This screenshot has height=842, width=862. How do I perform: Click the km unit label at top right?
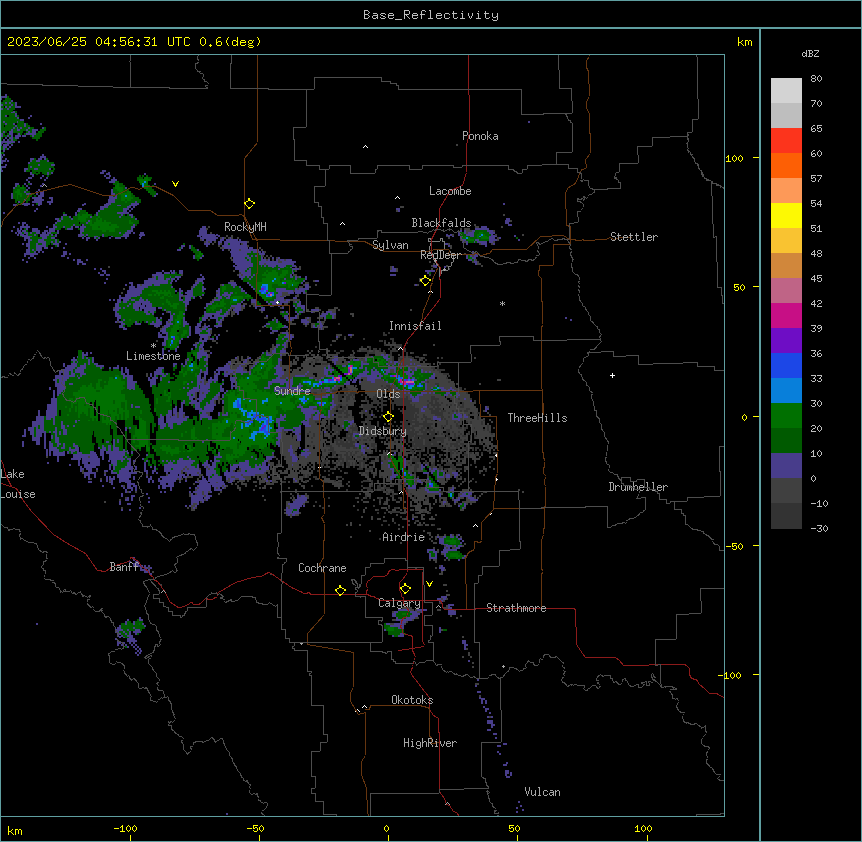coord(744,42)
